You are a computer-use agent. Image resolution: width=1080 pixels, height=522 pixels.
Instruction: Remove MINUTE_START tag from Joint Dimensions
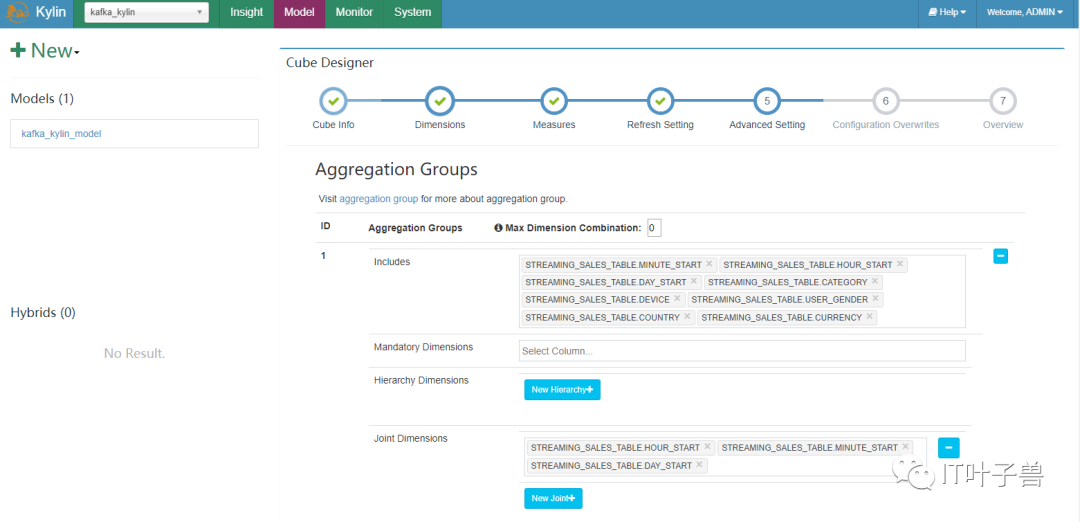tap(905, 447)
